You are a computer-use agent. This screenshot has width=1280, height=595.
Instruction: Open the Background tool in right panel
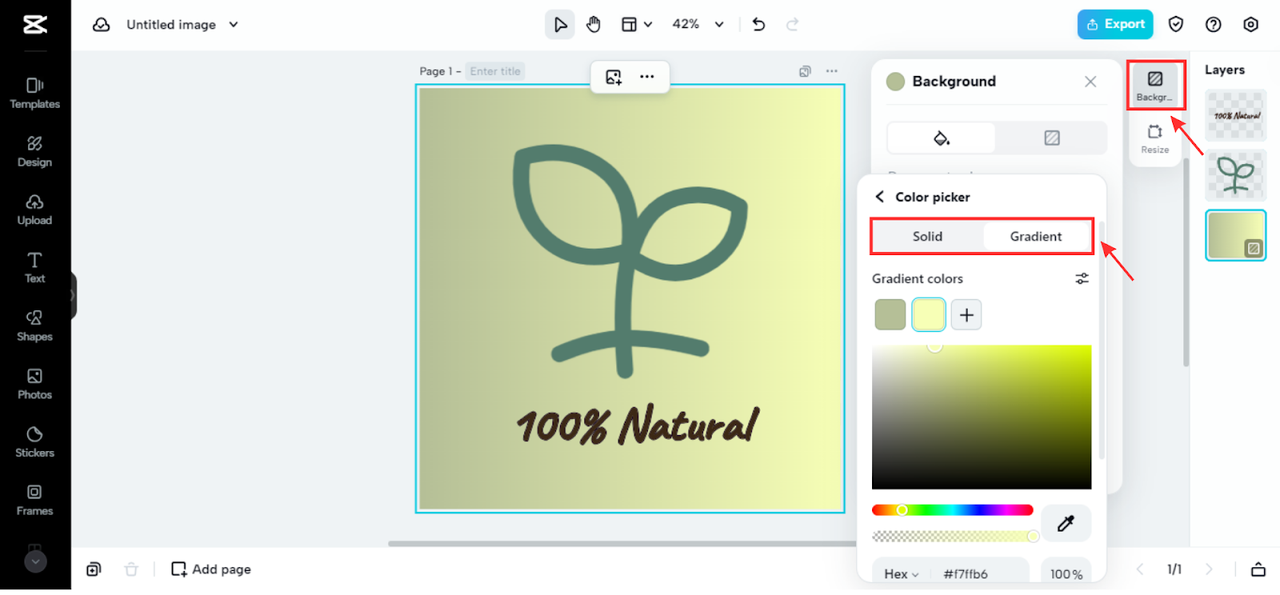click(x=1155, y=86)
